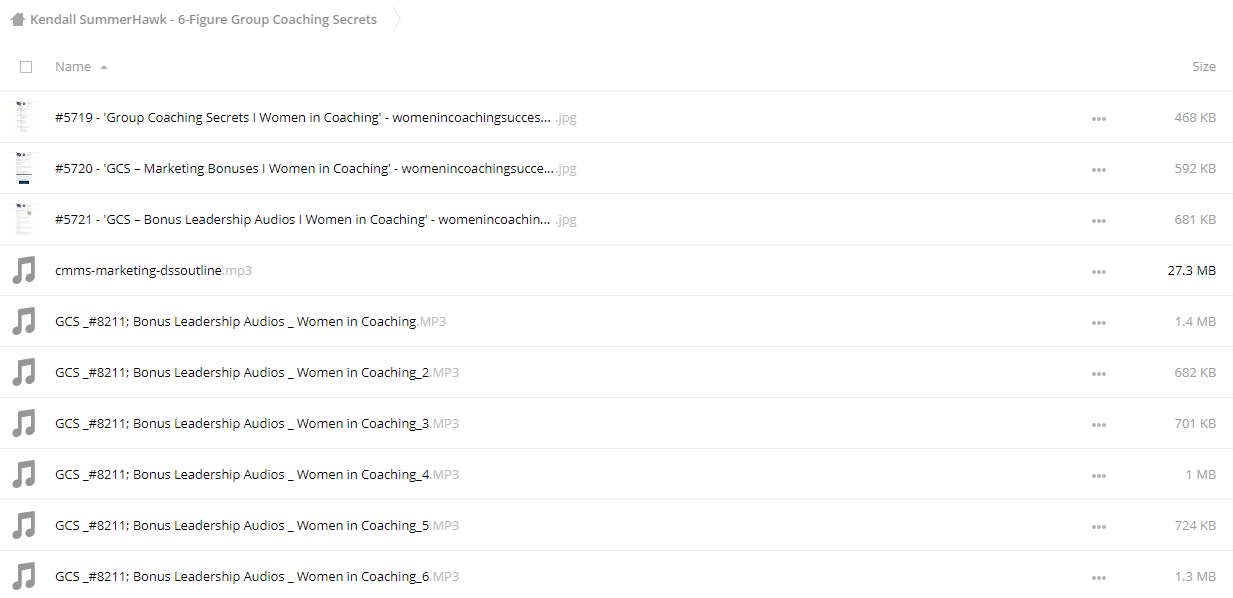Screen dimensions: 1233x598
Task: Open more-actions menu for #5720 jpg row
Action: (1099, 169)
